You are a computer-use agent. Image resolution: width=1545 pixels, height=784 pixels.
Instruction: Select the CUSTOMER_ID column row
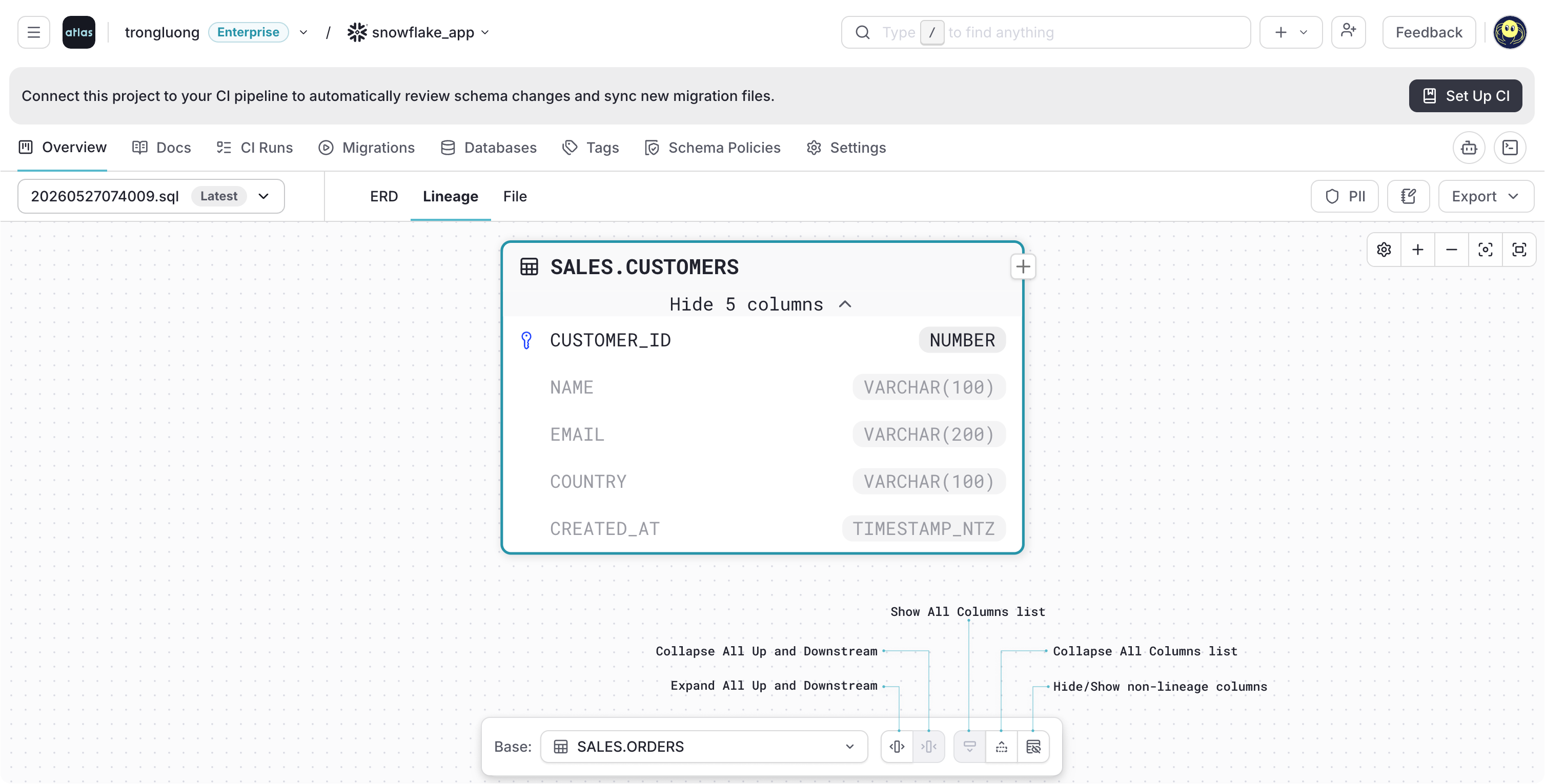(x=762, y=340)
